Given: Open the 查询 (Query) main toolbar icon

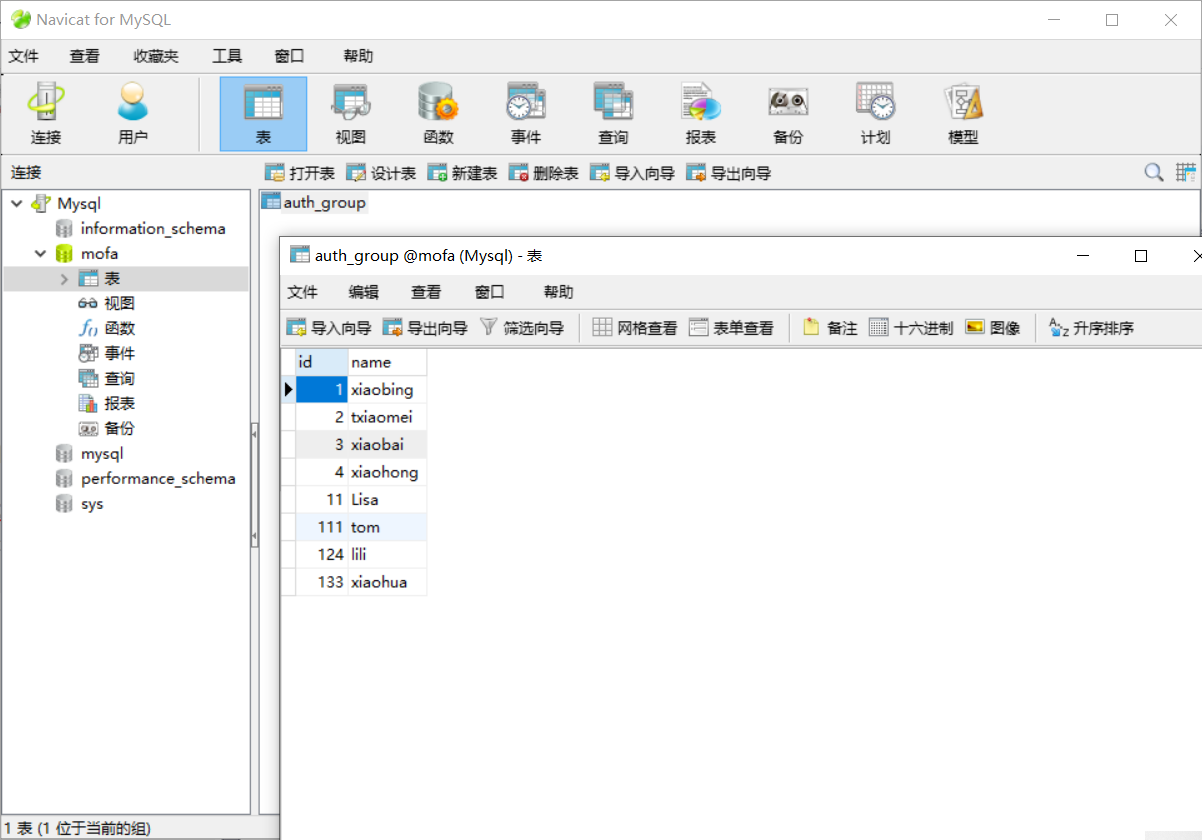Looking at the screenshot, I should coord(613,114).
